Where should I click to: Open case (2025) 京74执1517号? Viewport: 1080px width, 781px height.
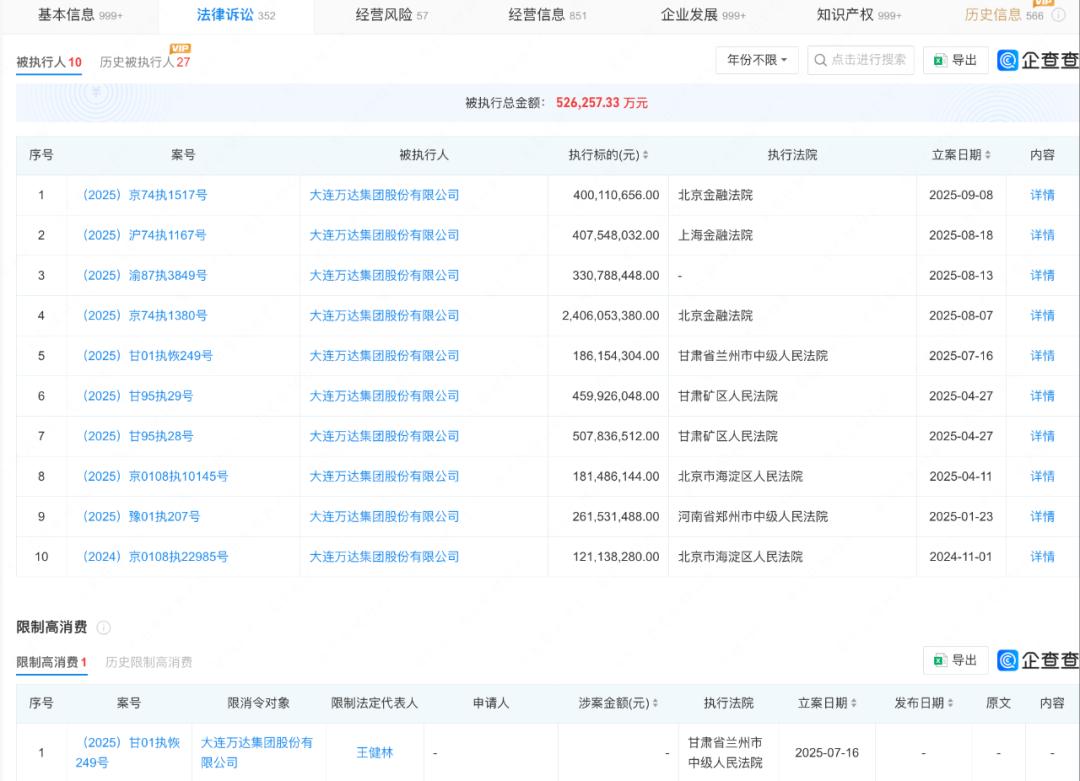pyautogui.click(x=144, y=195)
